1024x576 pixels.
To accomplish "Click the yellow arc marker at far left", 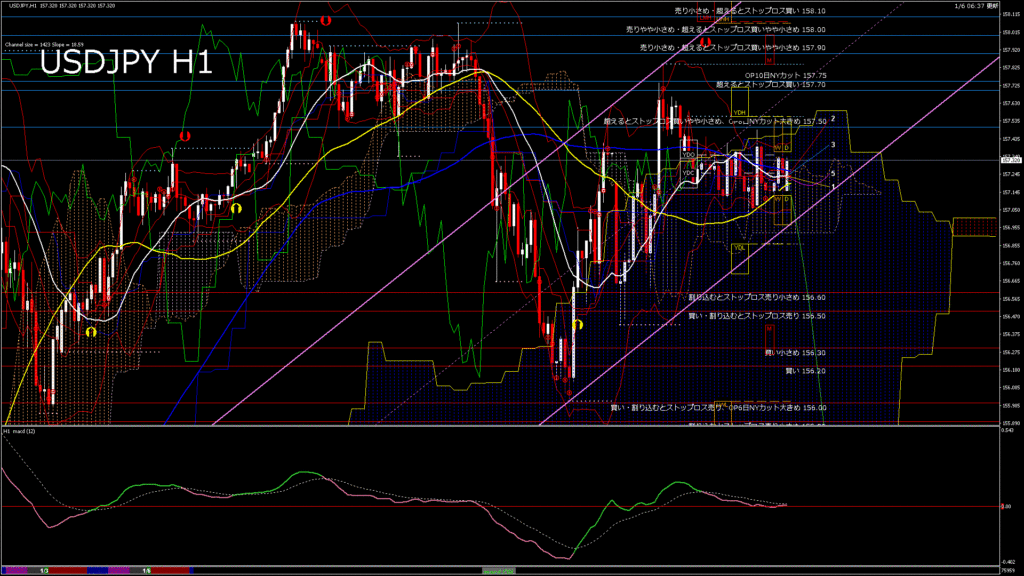I will pos(90,331).
